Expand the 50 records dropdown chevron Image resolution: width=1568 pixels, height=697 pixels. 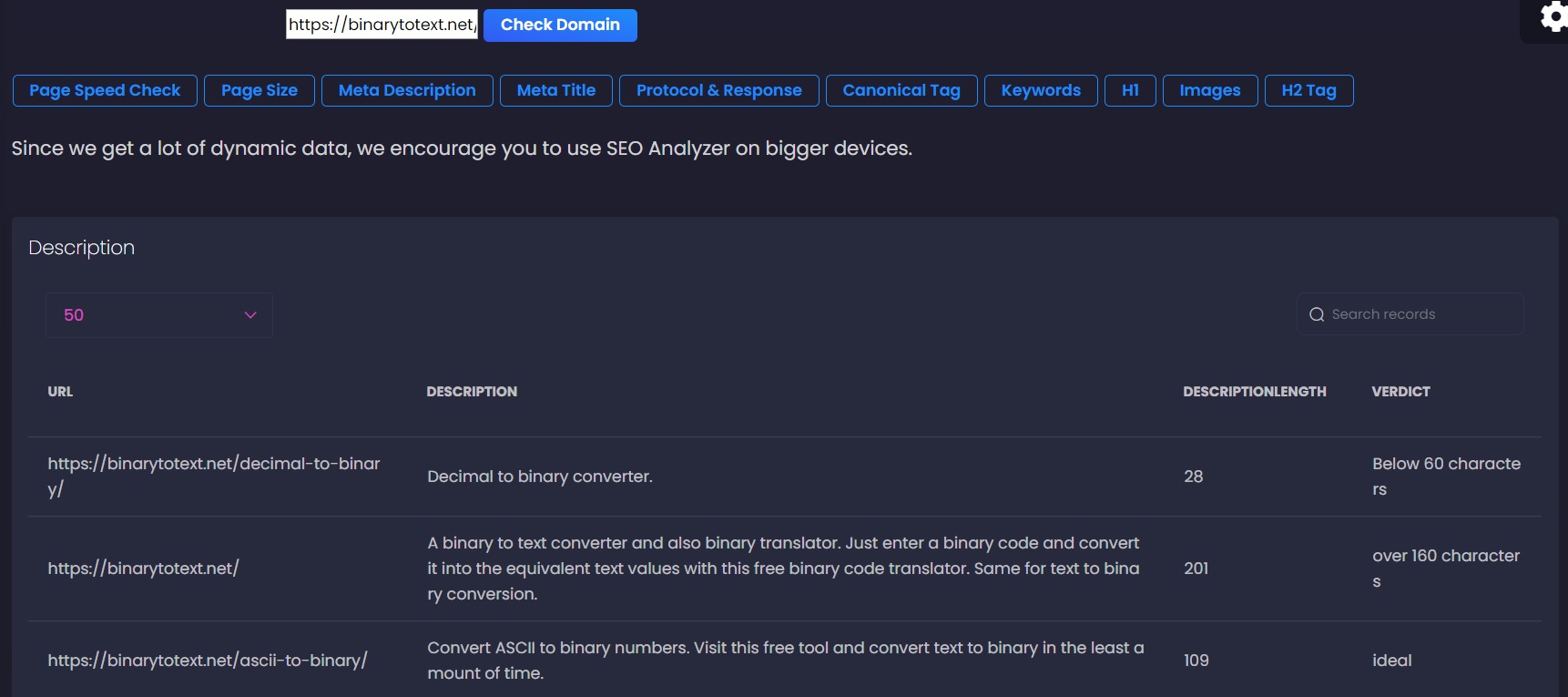[x=250, y=315]
